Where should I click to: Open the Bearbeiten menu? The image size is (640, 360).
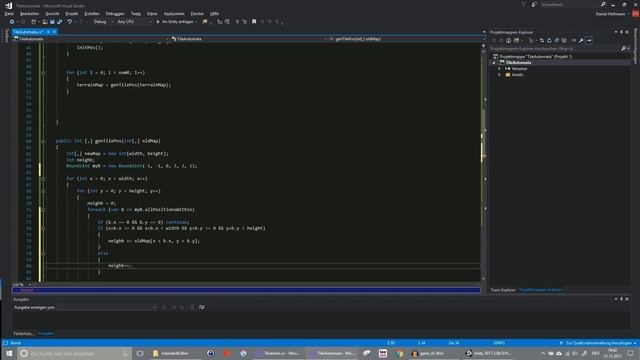(29, 13)
